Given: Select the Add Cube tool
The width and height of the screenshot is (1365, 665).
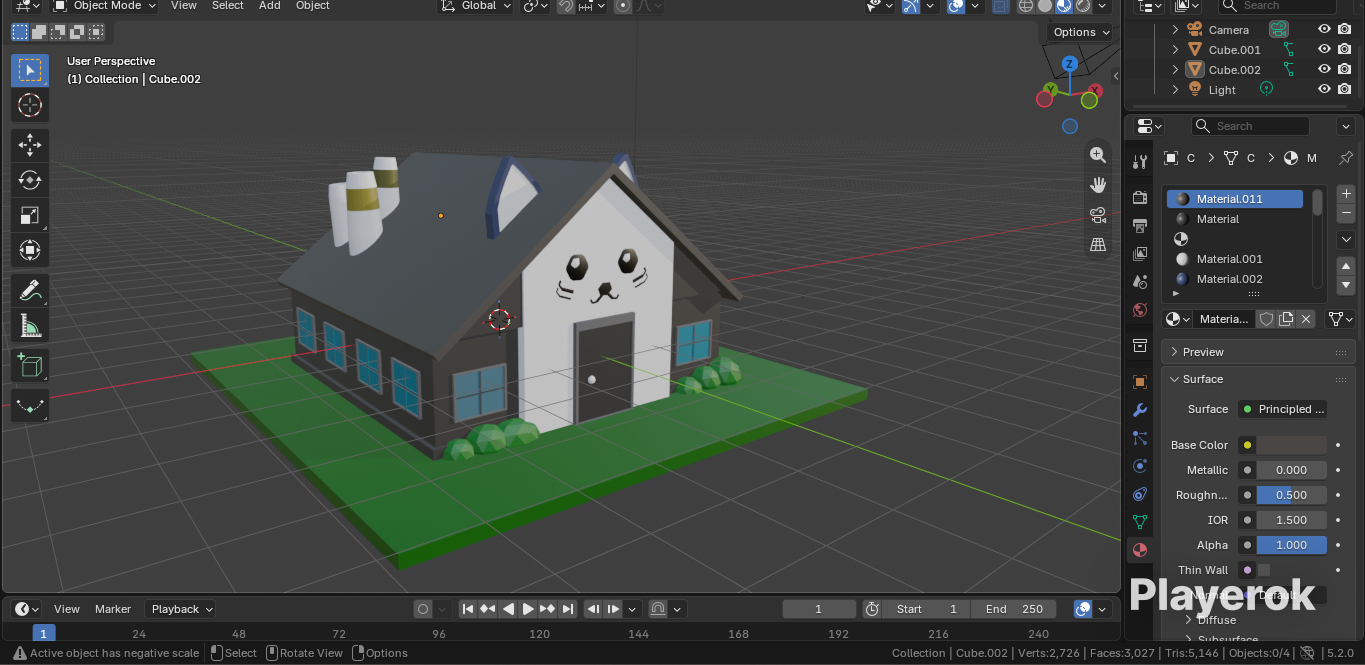Looking at the screenshot, I should 30,366.
